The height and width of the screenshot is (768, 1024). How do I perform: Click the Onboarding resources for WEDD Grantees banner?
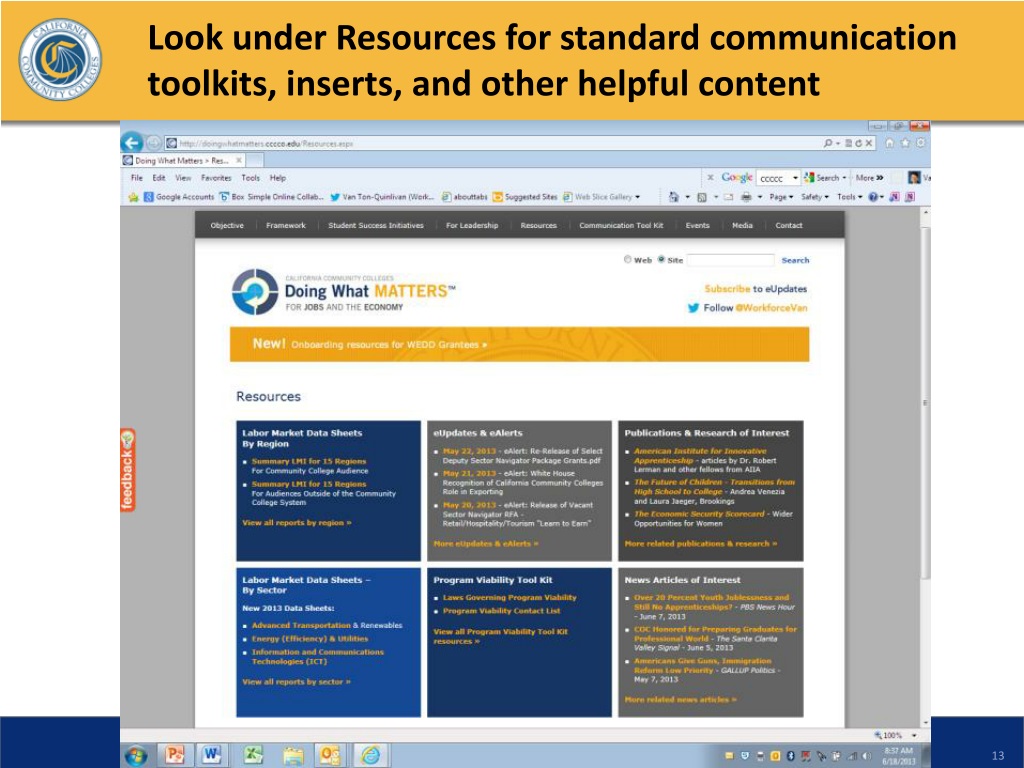point(519,344)
